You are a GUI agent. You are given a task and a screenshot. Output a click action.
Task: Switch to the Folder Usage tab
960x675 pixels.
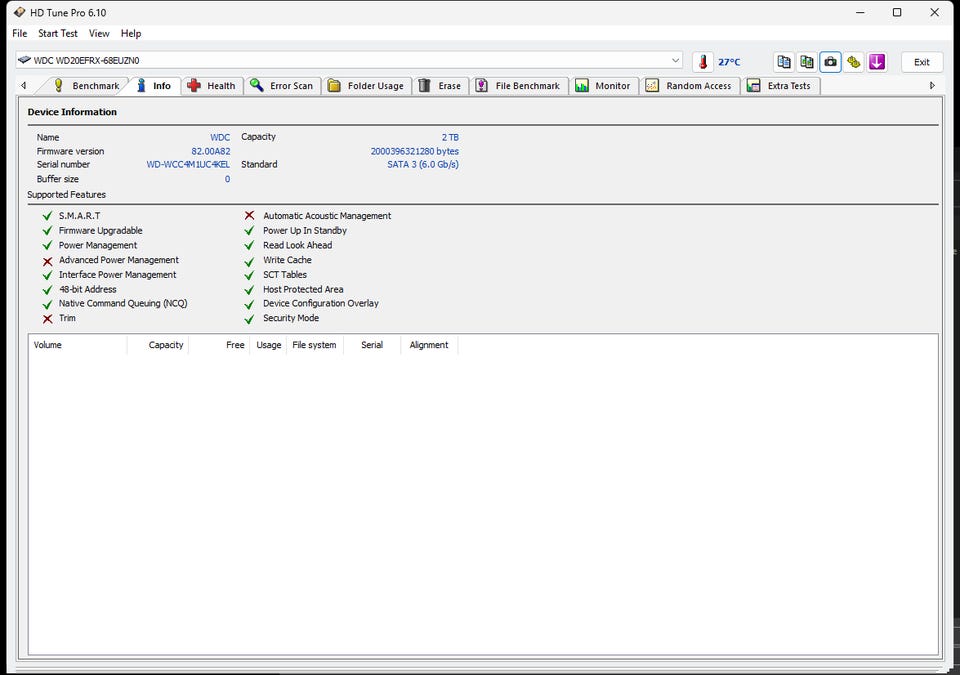pyautogui.click(x=367, y=86)
